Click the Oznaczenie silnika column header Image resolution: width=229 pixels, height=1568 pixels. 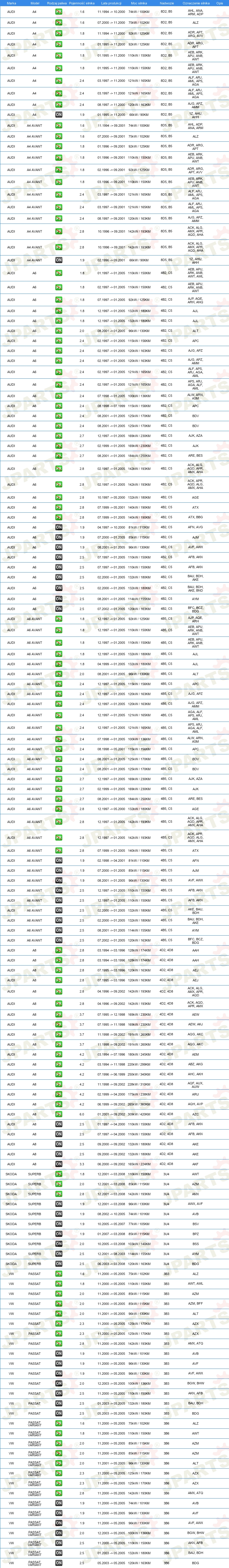pos(196,3)
